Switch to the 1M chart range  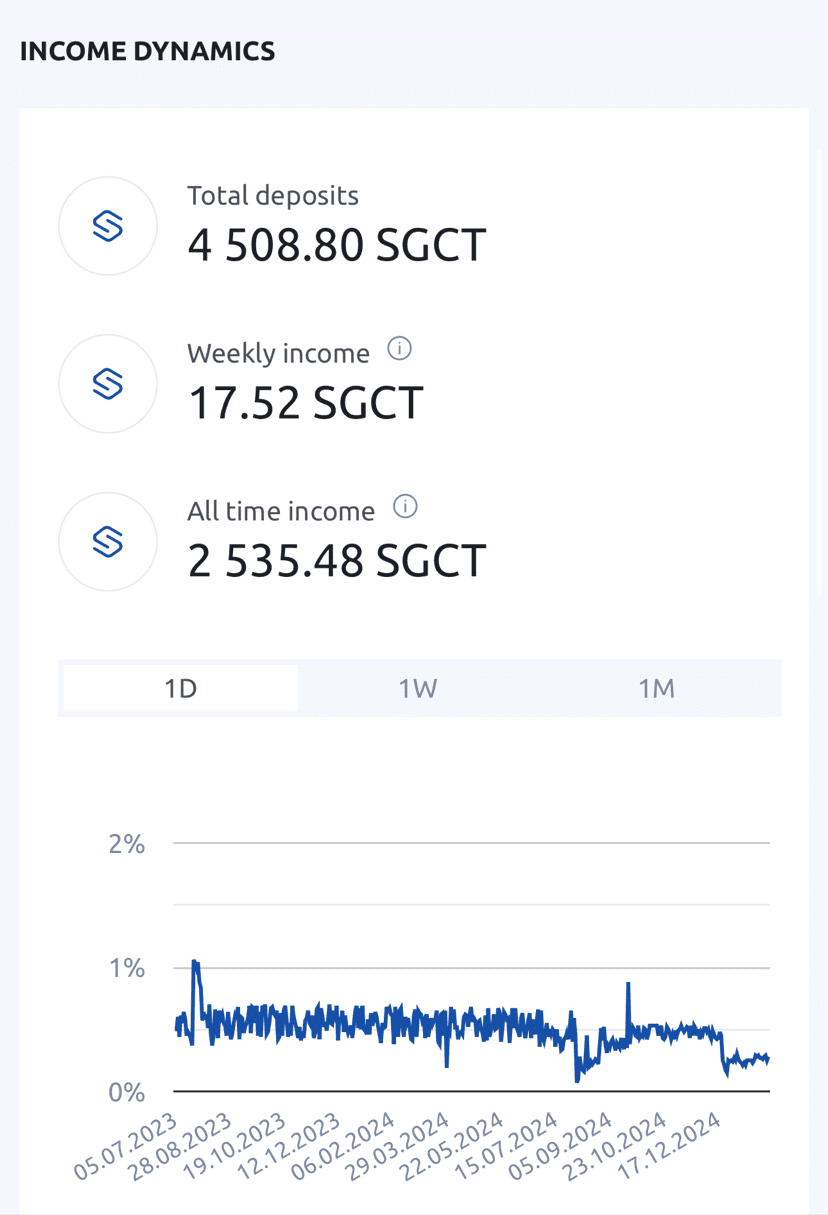tap(657, 688)
